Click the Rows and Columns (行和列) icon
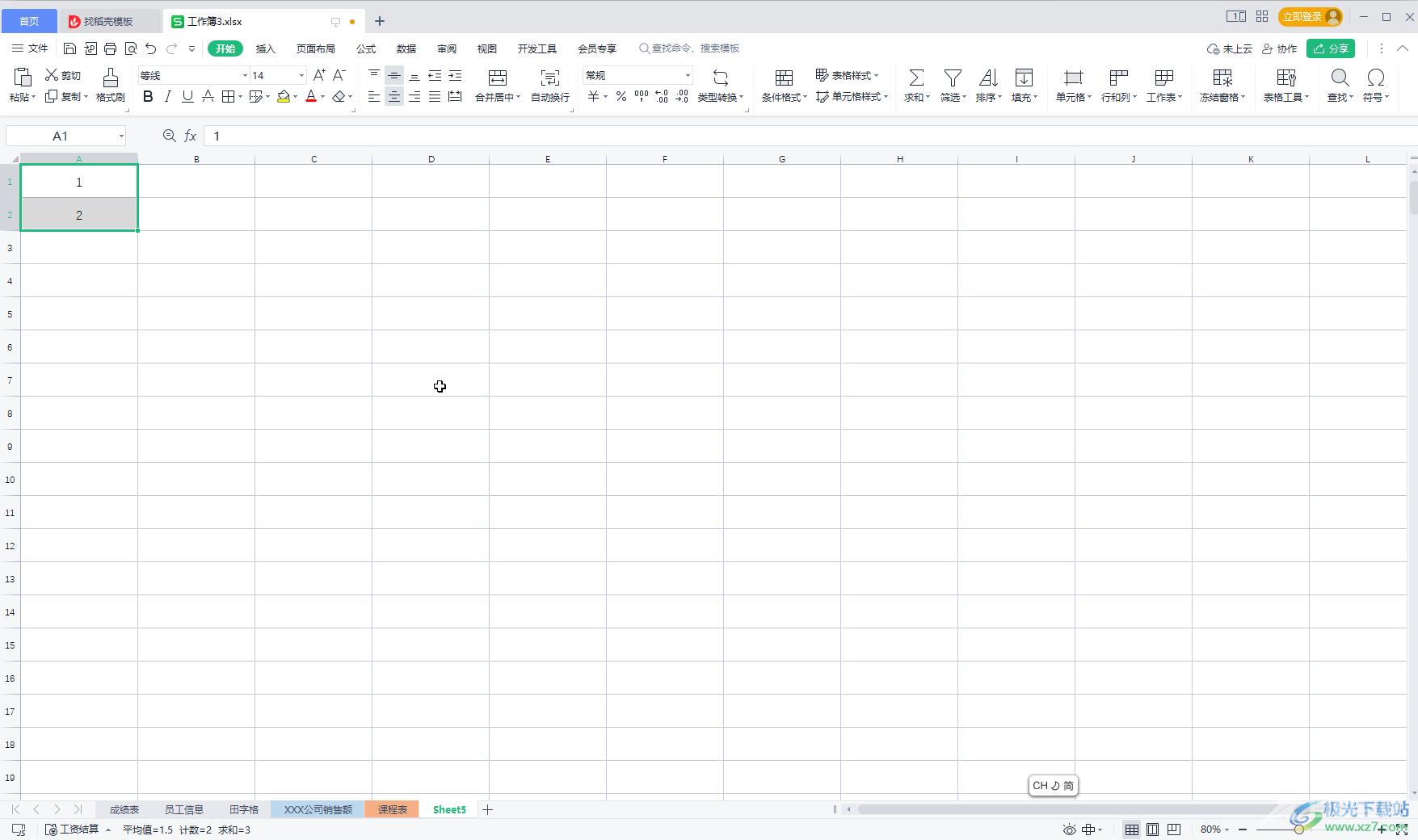Image resolution: width=1418 pixels, height=840 pixels. (x=1118, y=78)
